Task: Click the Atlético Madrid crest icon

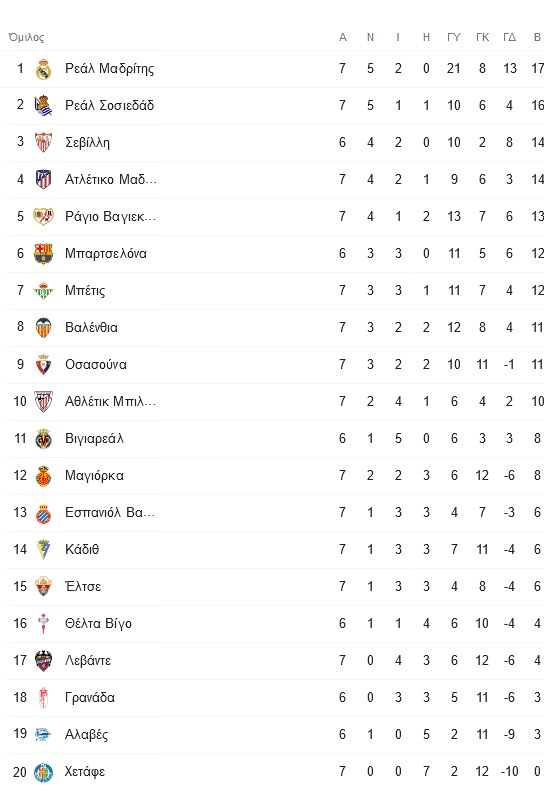Action: pyautogui.click(x=44, y=180)
